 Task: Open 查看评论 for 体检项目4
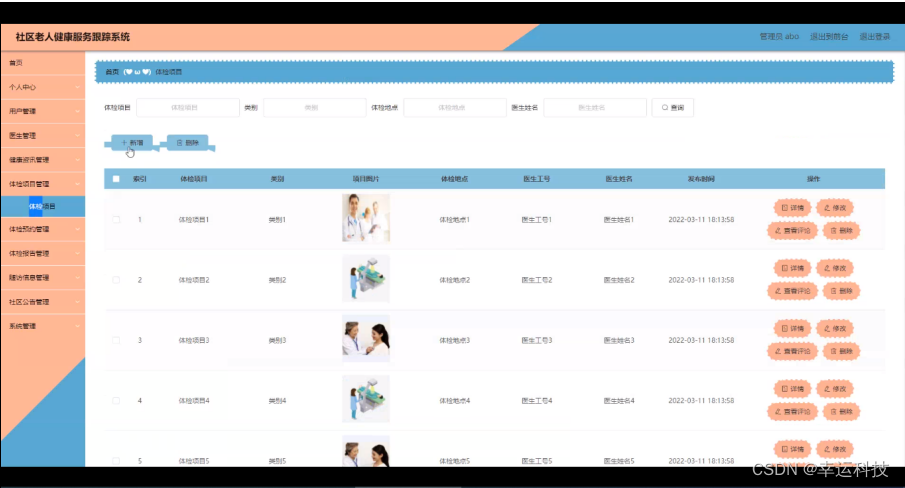[792, 411]
